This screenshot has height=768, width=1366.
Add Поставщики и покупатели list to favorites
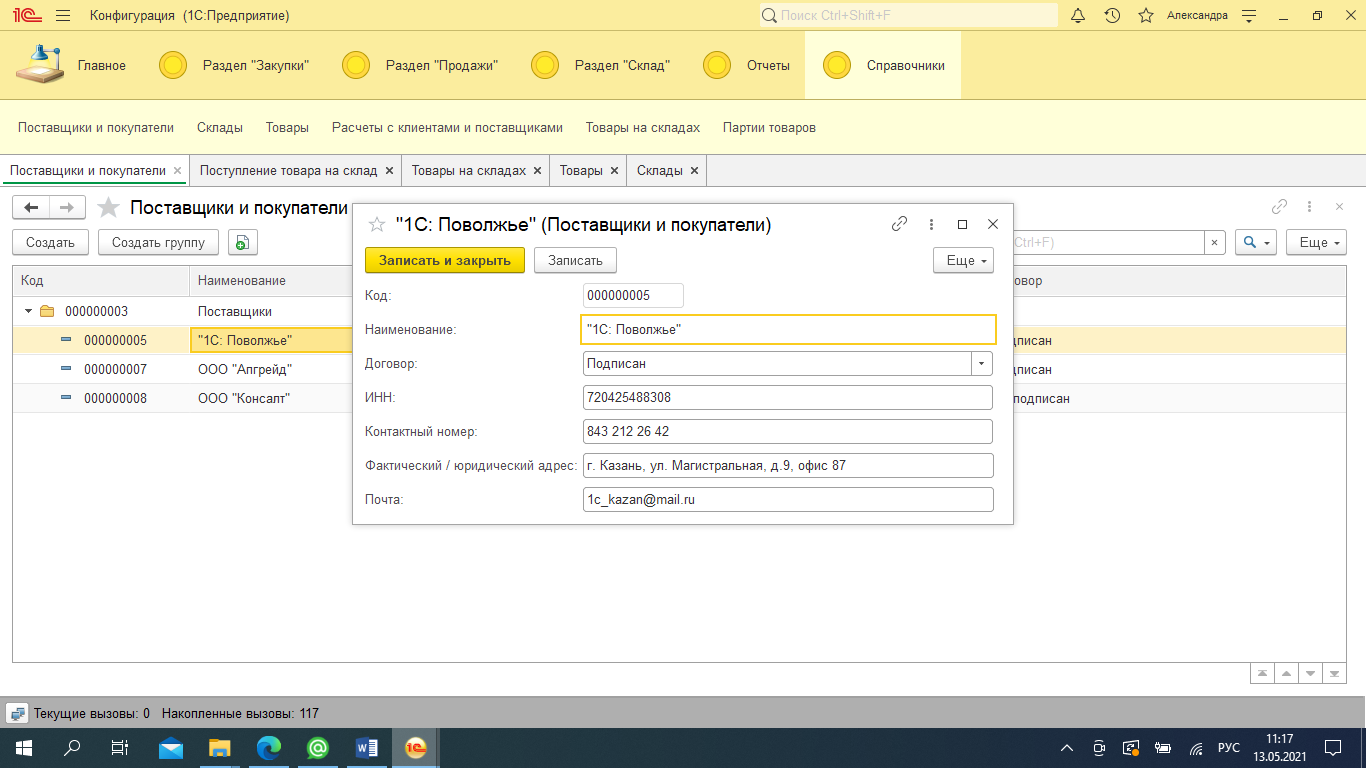109,207
